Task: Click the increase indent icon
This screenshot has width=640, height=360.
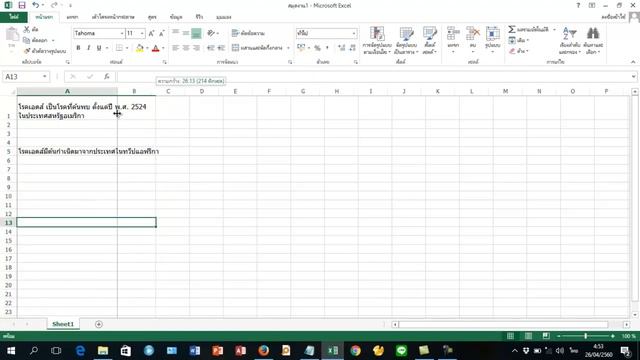Action: click(221, 48)
